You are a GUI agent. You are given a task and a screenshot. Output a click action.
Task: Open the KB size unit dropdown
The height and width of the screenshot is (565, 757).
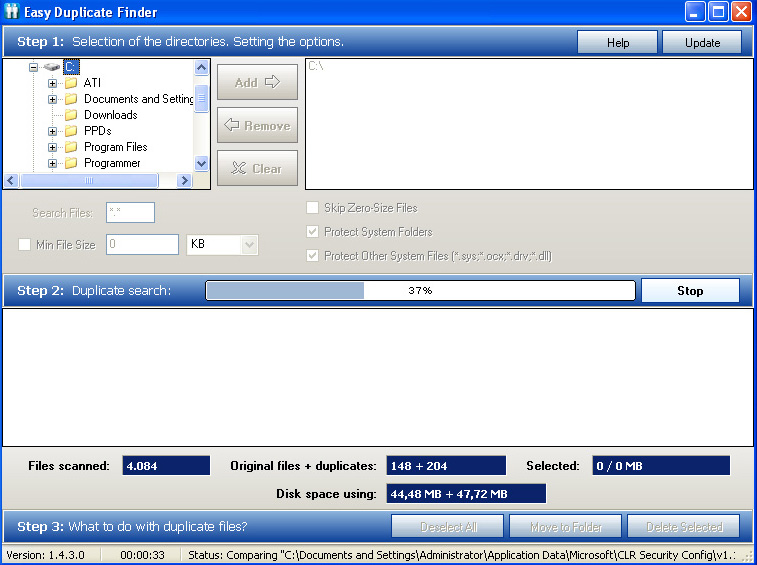click(249, 244)
